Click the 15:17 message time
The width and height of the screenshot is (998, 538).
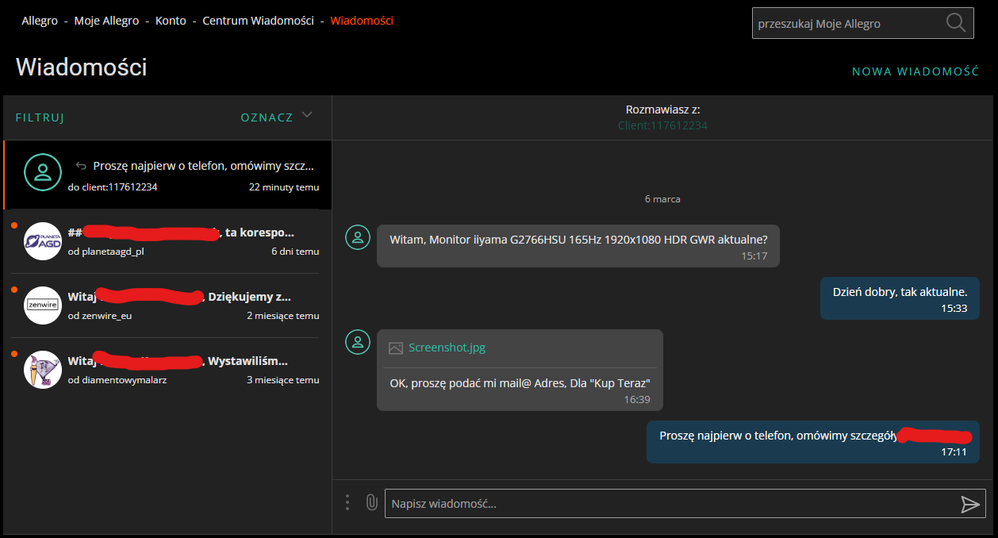click(x=754, y=256)
